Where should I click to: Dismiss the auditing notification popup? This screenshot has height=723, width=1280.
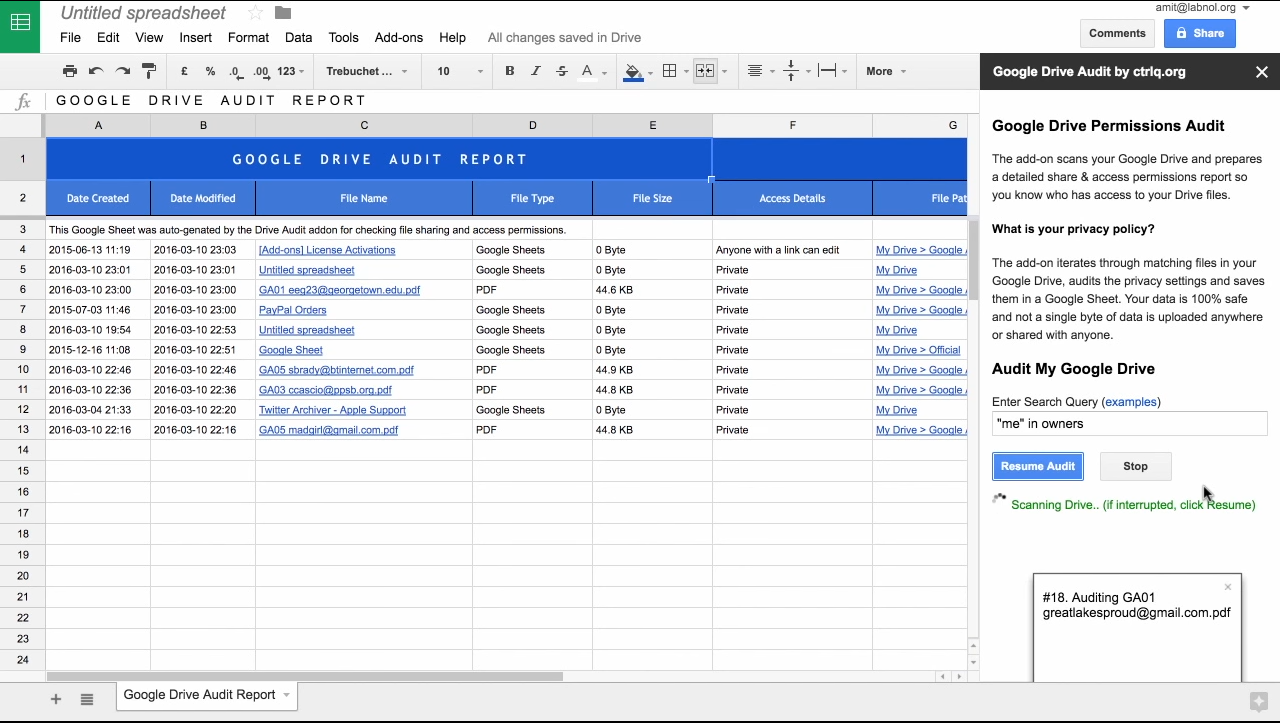pyautogui.click(x=1228, y=587)
